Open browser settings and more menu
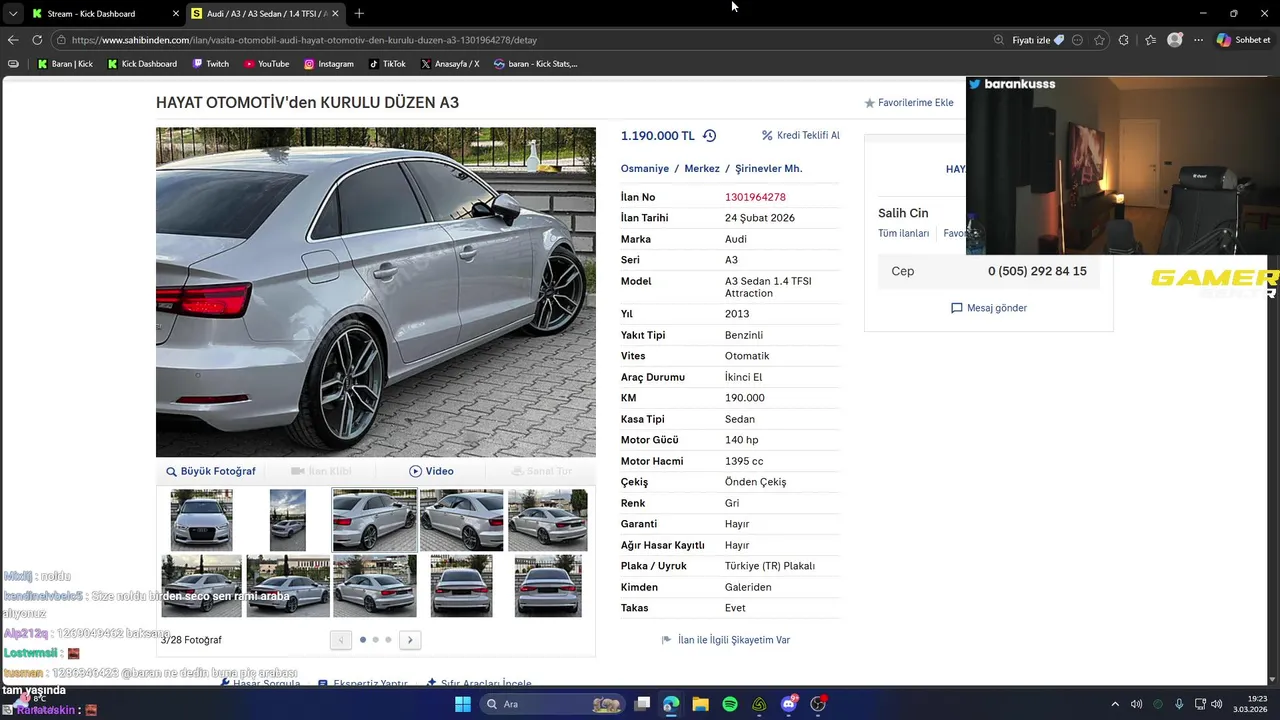This screenshot has width=1280, height=720. (x=1198, y=40)
